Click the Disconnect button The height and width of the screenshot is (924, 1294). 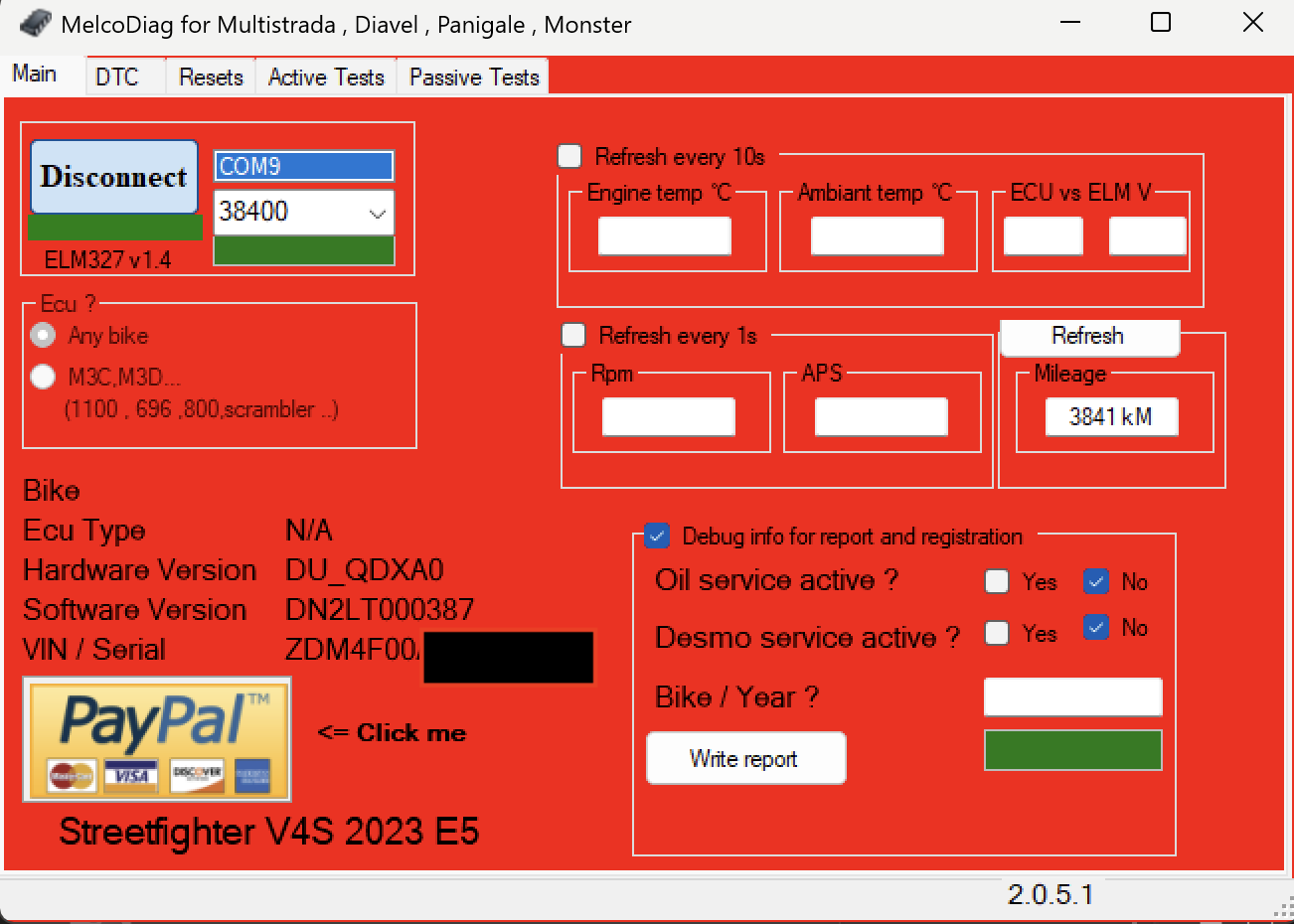tap(114, 177)
